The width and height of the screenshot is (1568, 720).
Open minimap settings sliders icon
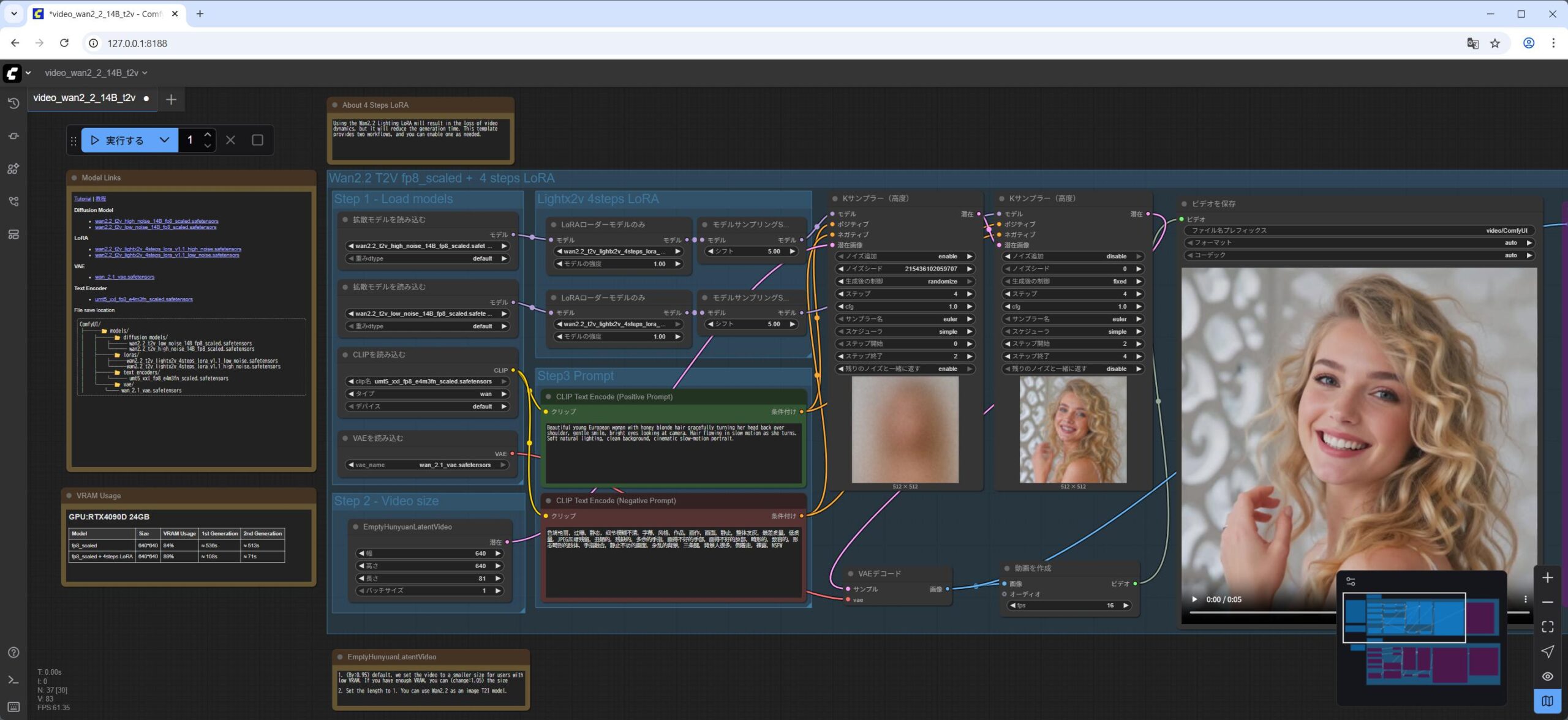(x=1351, y=582)
